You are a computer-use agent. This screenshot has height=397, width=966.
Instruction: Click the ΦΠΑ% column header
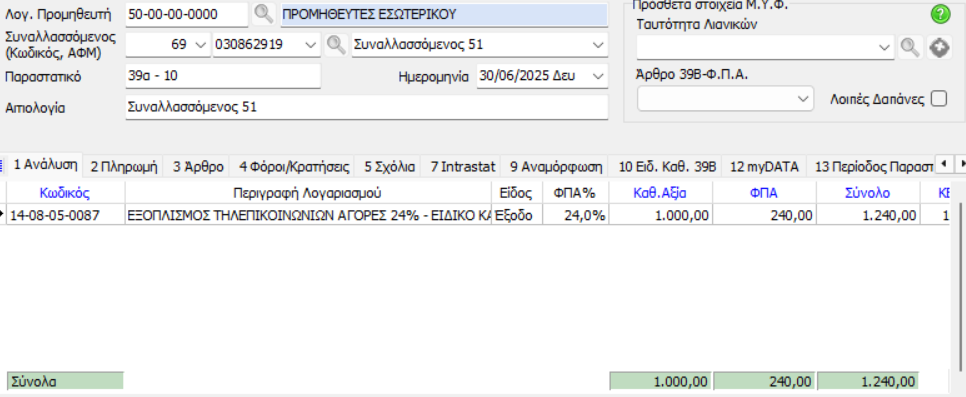(575, 193)
